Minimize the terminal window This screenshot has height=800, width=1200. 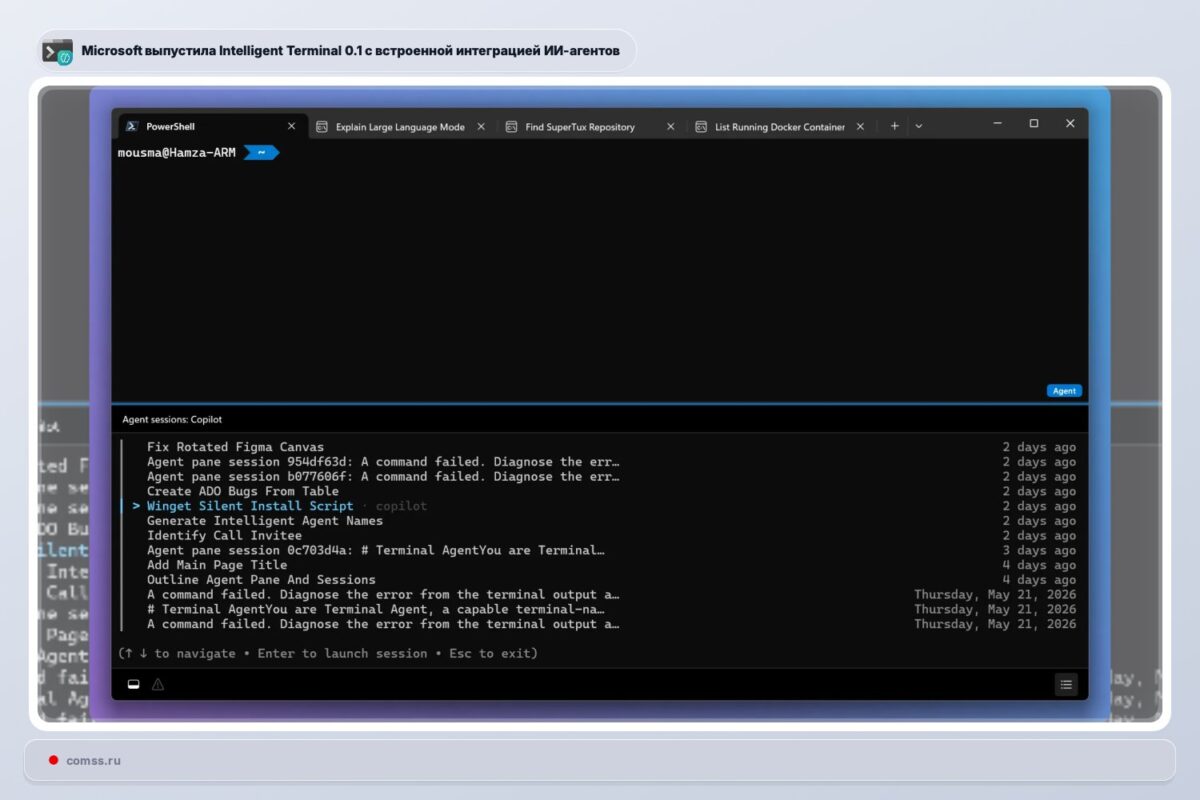pos(997,123)
